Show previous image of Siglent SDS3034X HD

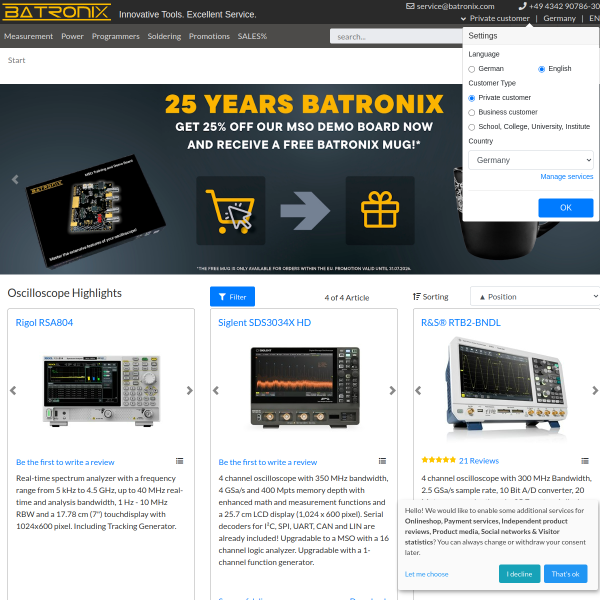point(216,390)
